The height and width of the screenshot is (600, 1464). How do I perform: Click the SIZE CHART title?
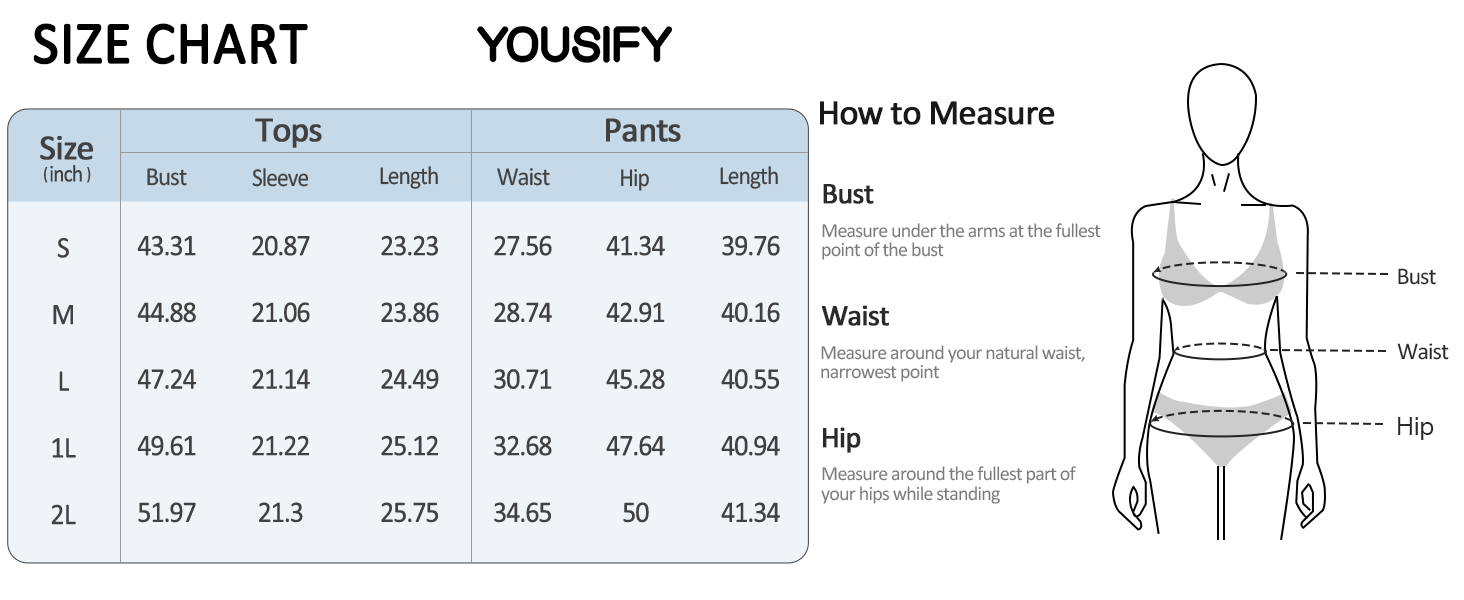170,46
